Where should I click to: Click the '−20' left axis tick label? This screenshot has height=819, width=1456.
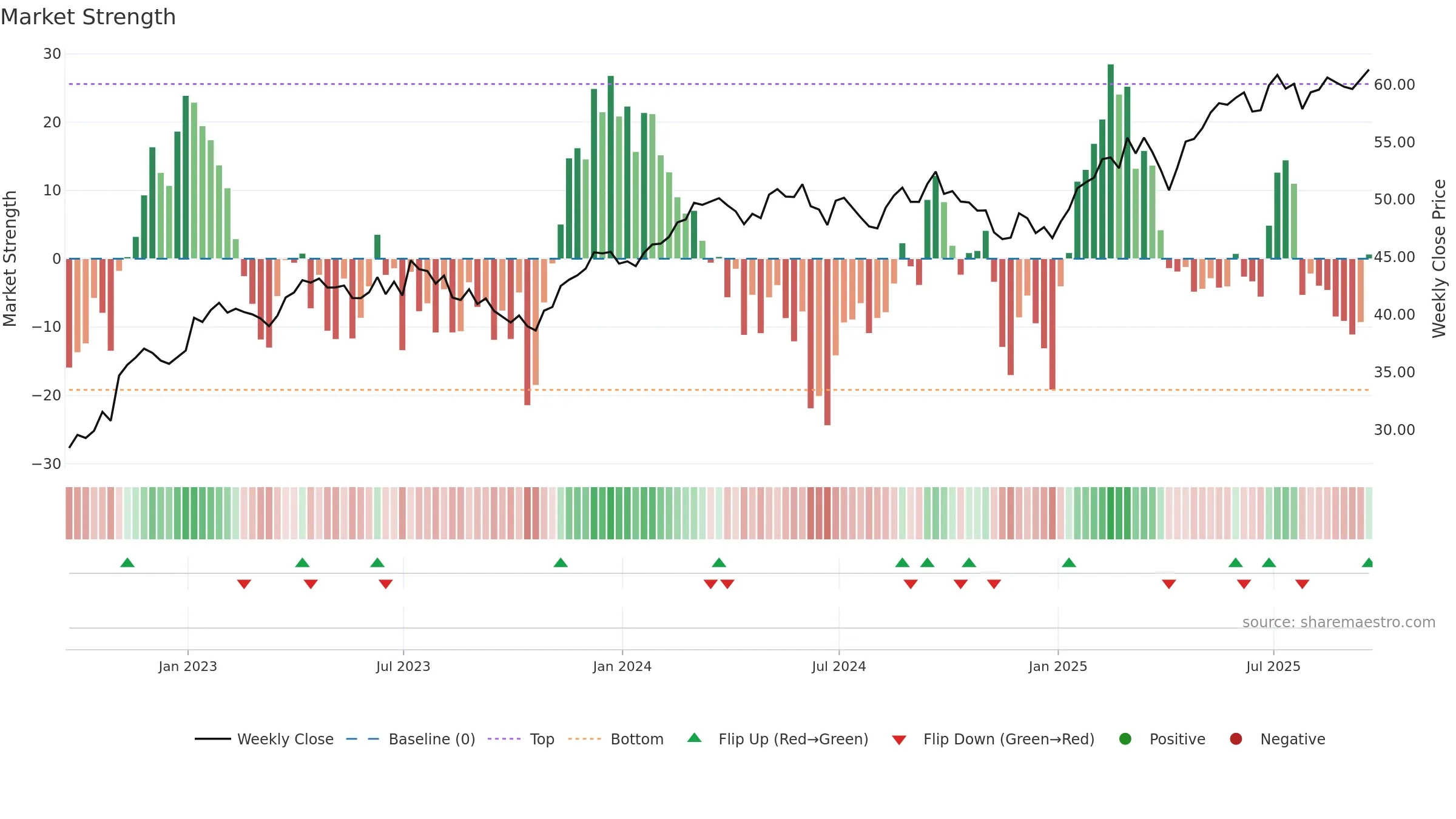pyautogui.click(x=47, y=396)
